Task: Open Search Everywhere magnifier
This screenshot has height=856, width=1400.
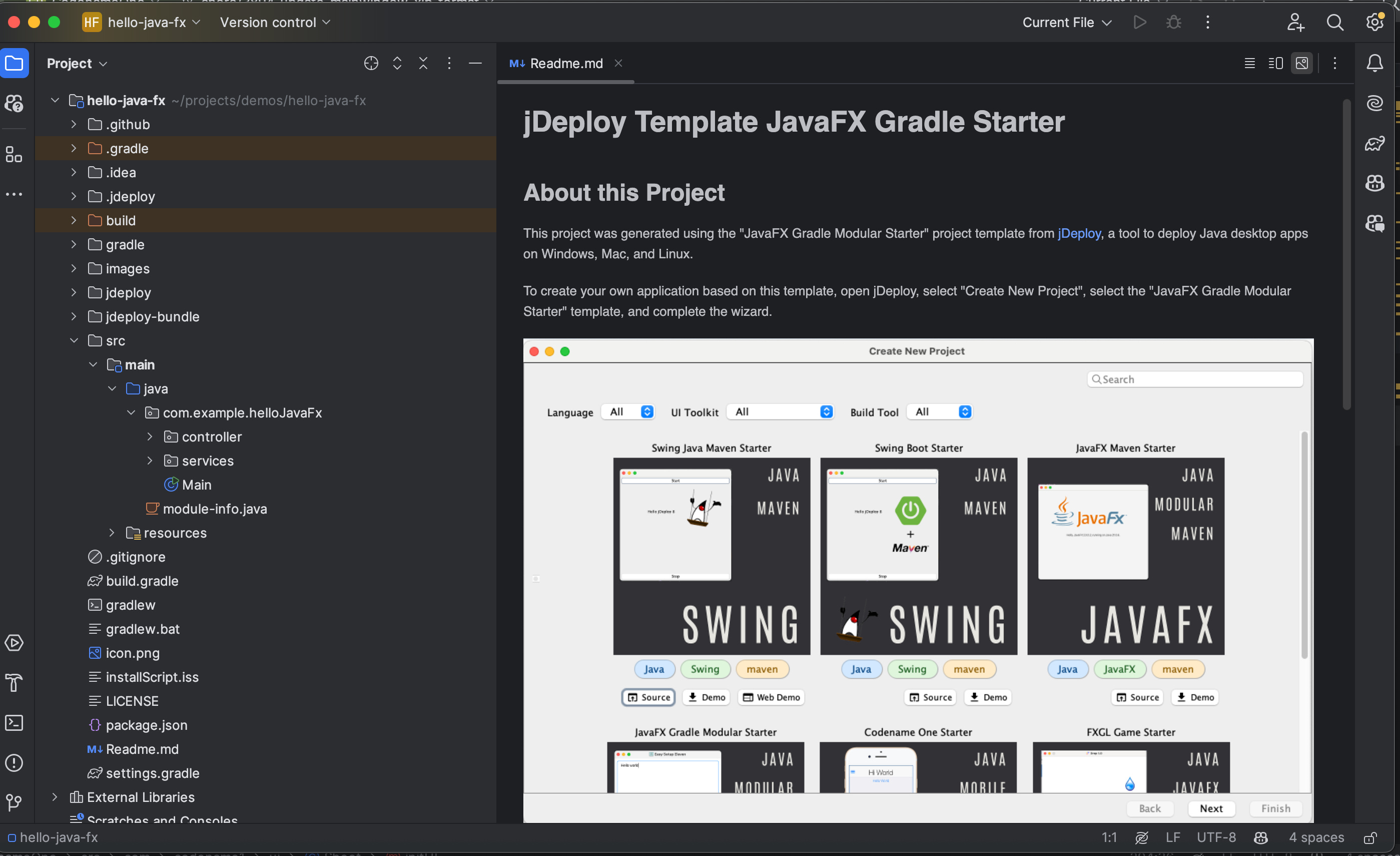Action: (x=1334, y=22)
